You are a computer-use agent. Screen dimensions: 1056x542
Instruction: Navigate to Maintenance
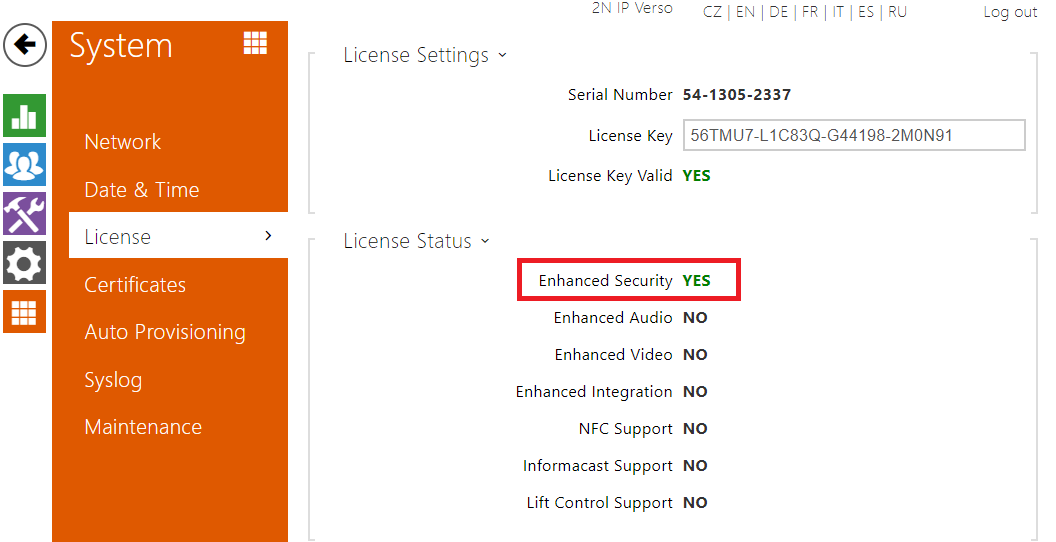[x=143, y=427]
